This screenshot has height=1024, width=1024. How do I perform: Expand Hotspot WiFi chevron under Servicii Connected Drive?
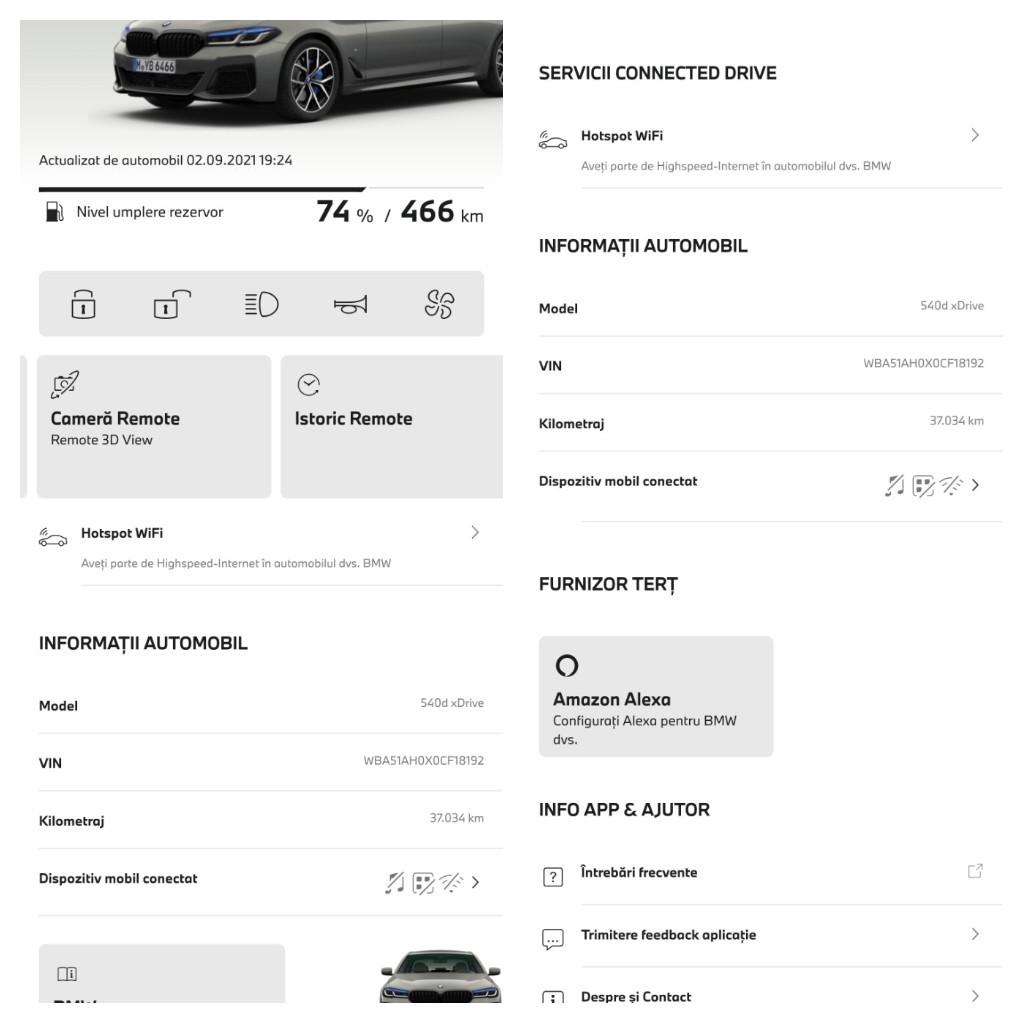click(x=975, y=135)
